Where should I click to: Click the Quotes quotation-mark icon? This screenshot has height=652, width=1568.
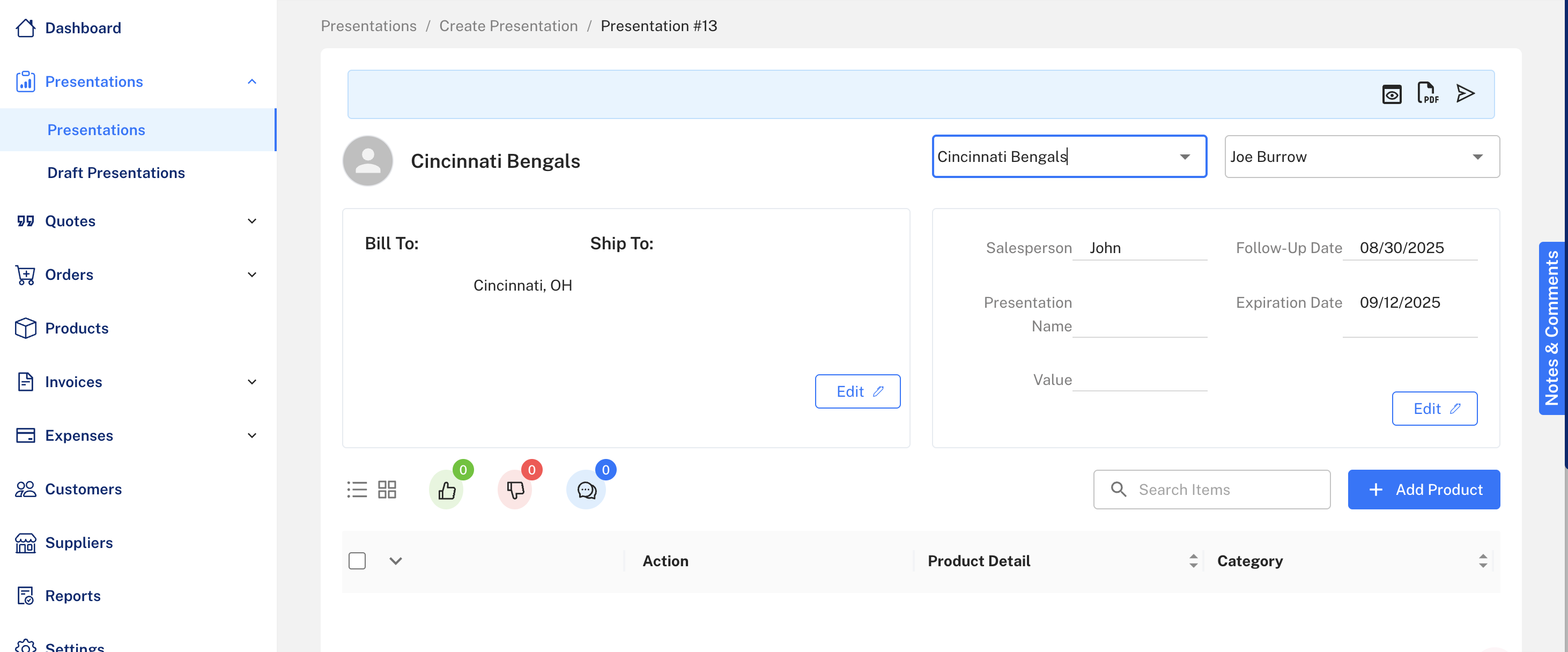[26, 221]
